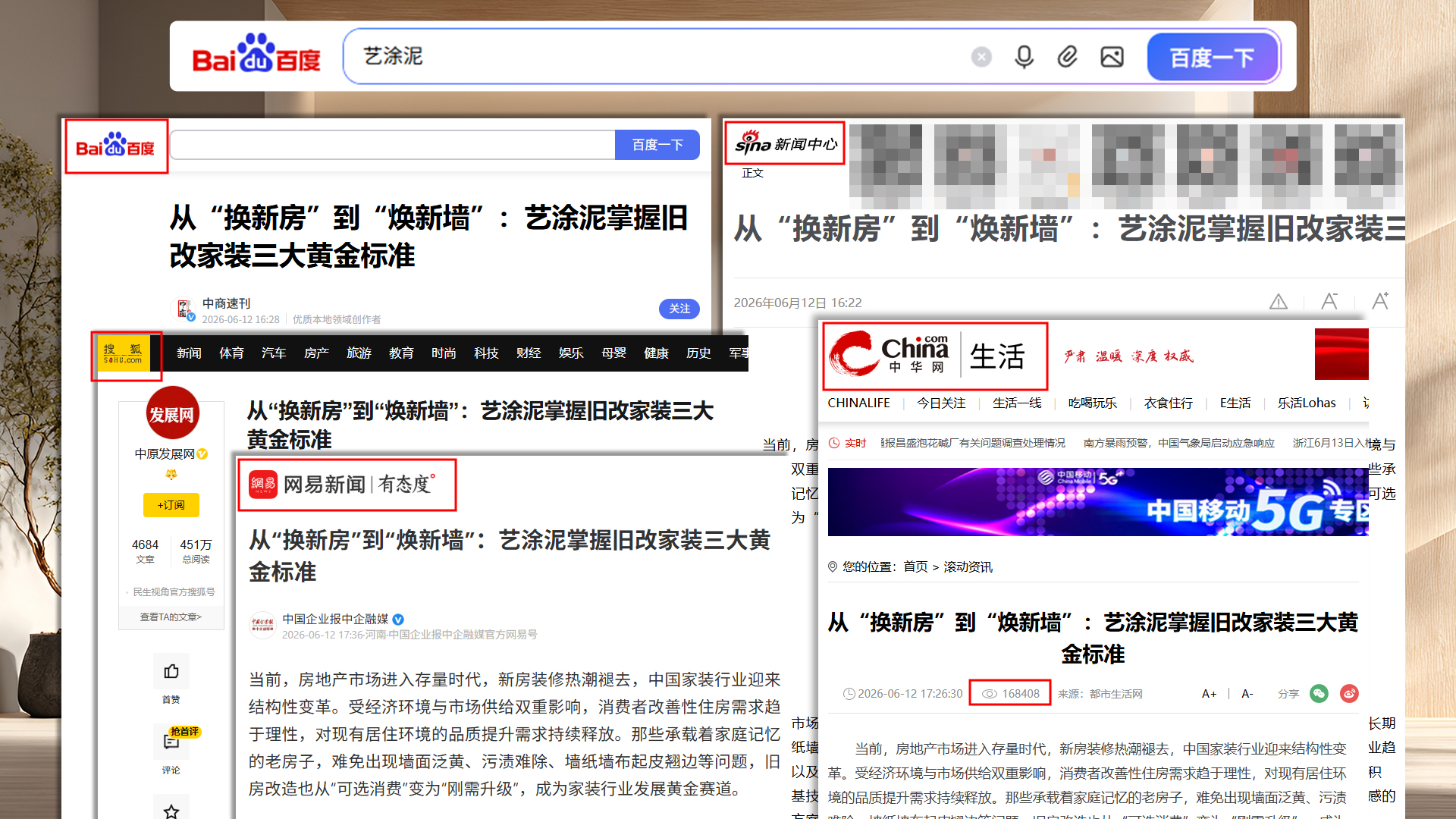
Task: Follow 中商速刊 with the 关注 button
Action: click(679, 309)
